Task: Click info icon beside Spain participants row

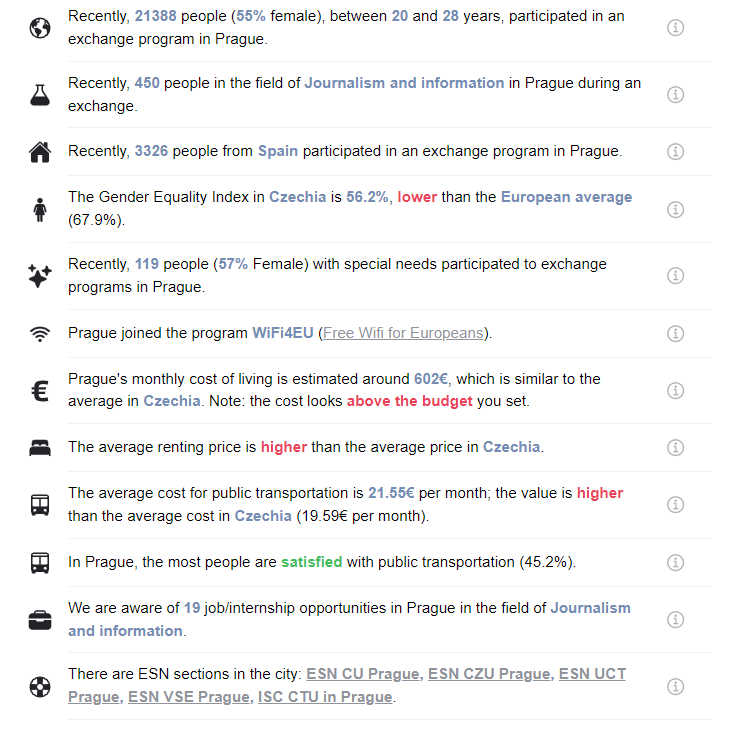Action: [x=675, y=151]
